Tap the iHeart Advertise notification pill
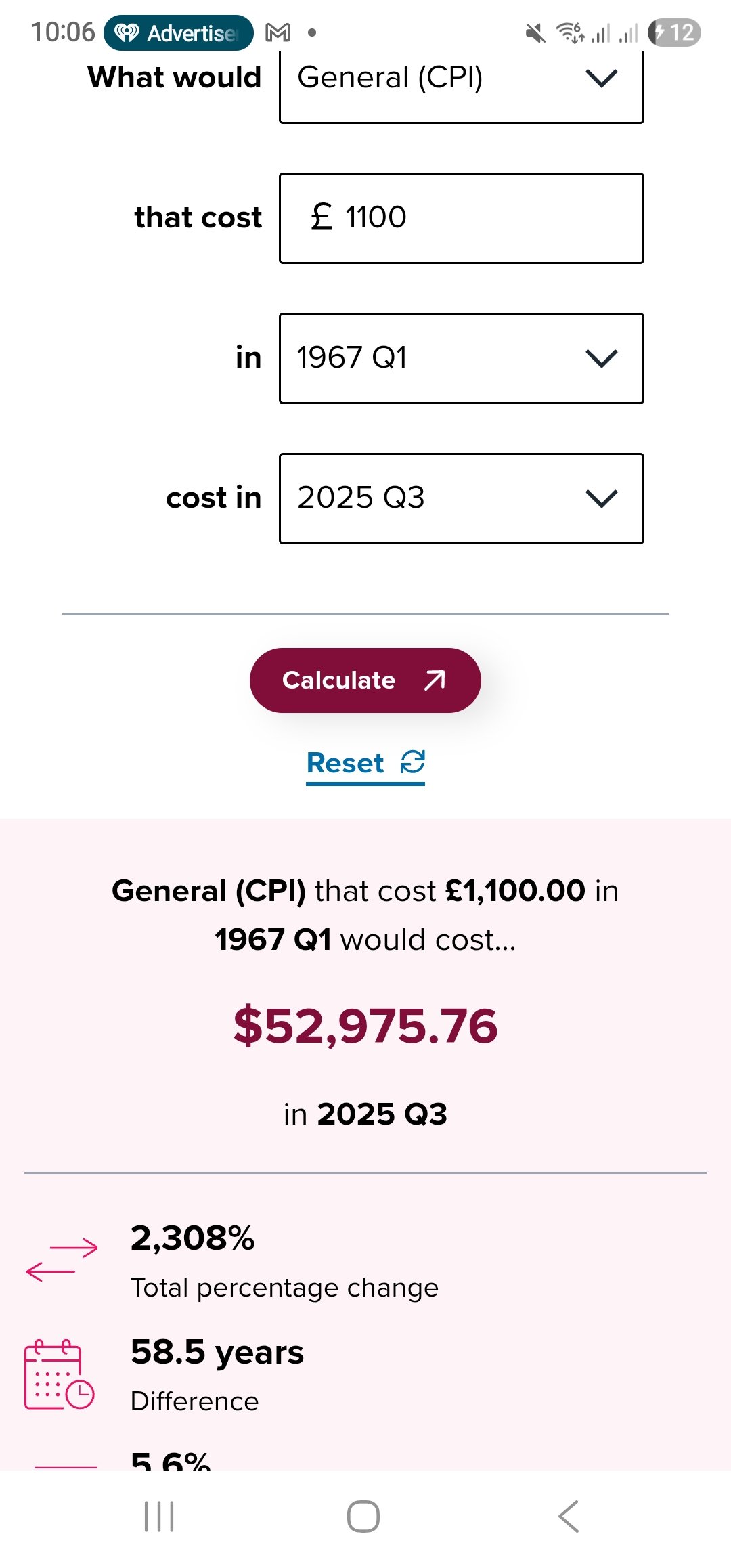 point(179,32)
